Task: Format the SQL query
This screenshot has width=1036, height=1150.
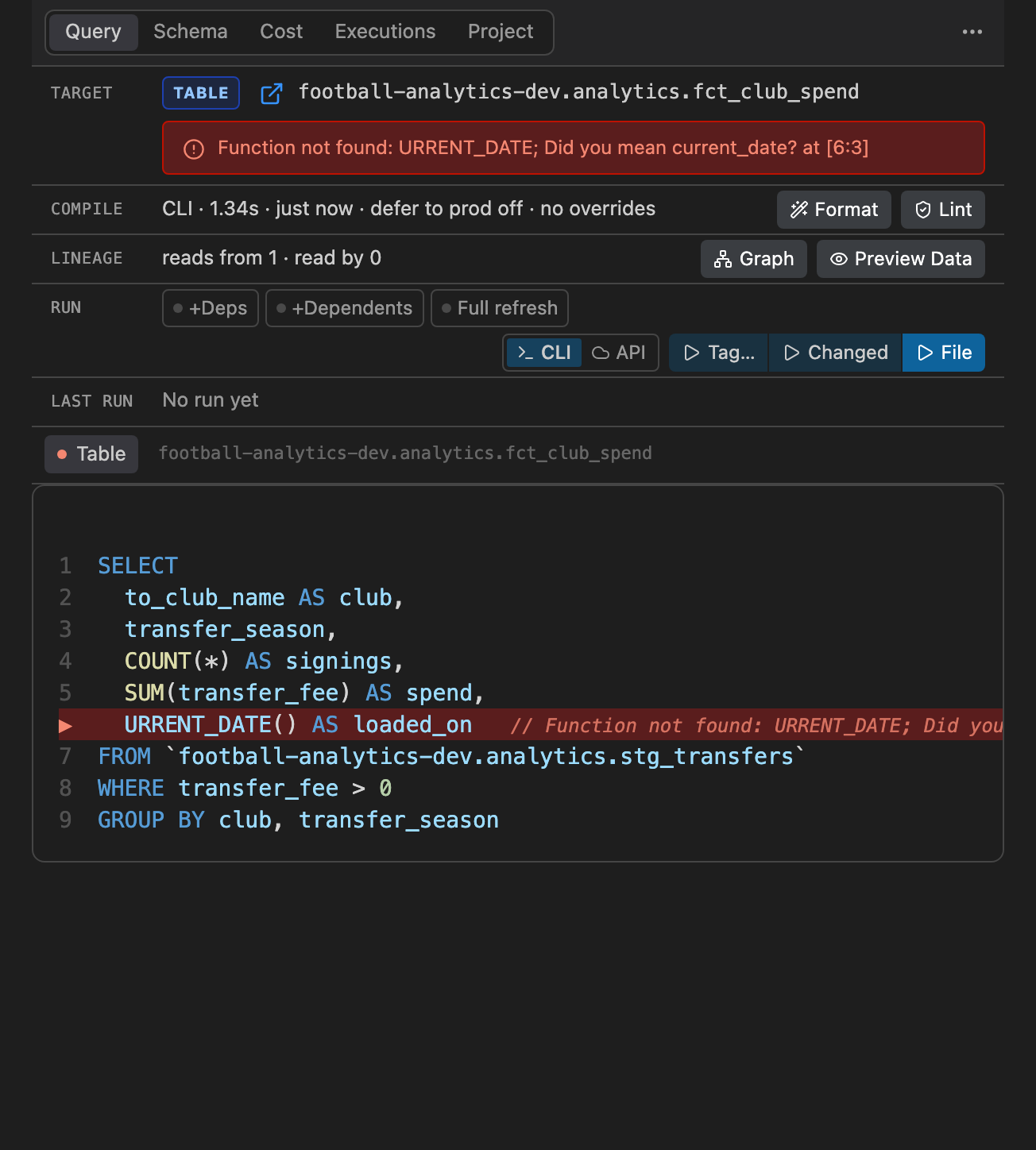Action: [x=834, y=210]
